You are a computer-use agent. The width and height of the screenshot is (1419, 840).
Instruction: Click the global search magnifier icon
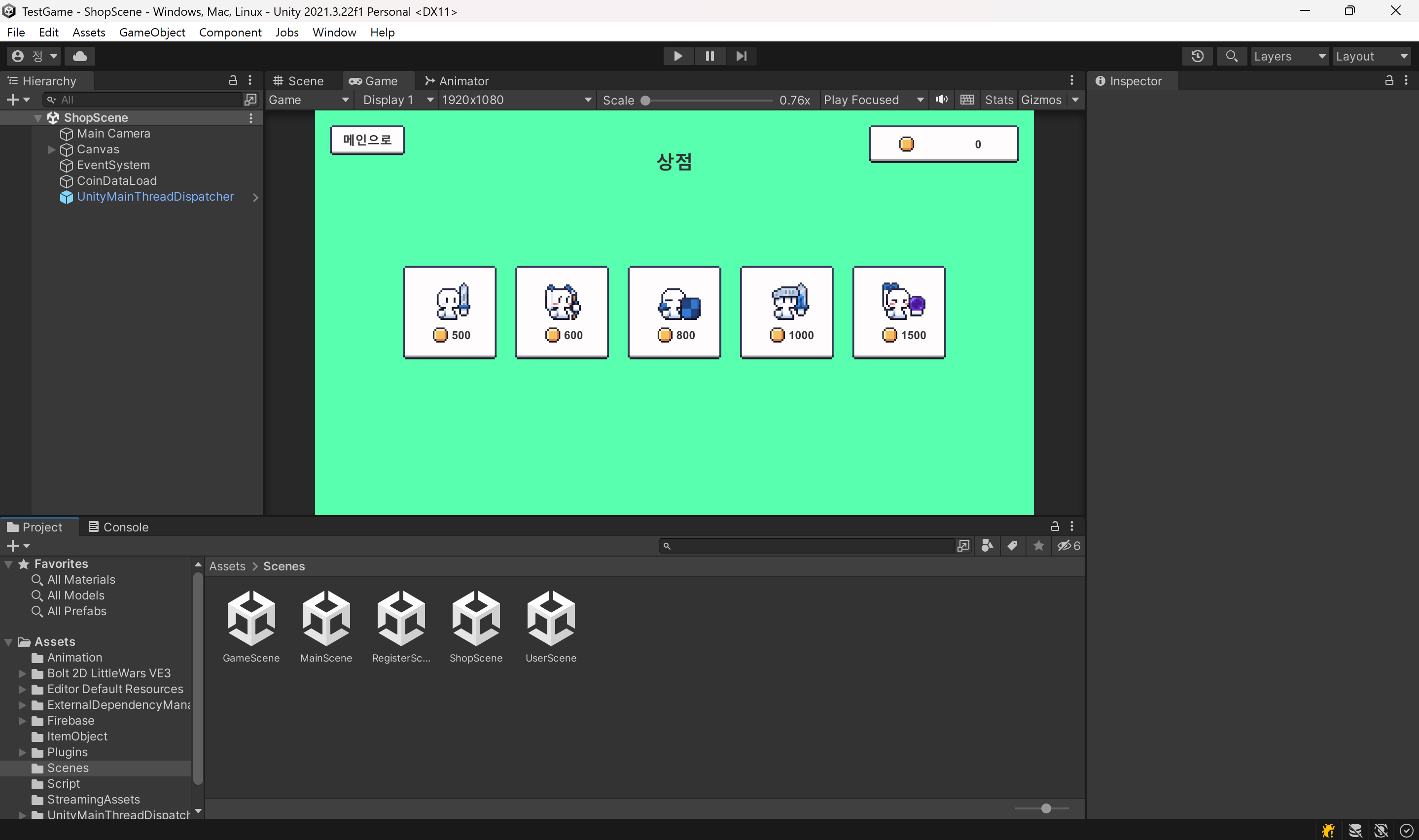click(x=1231, y=56)
